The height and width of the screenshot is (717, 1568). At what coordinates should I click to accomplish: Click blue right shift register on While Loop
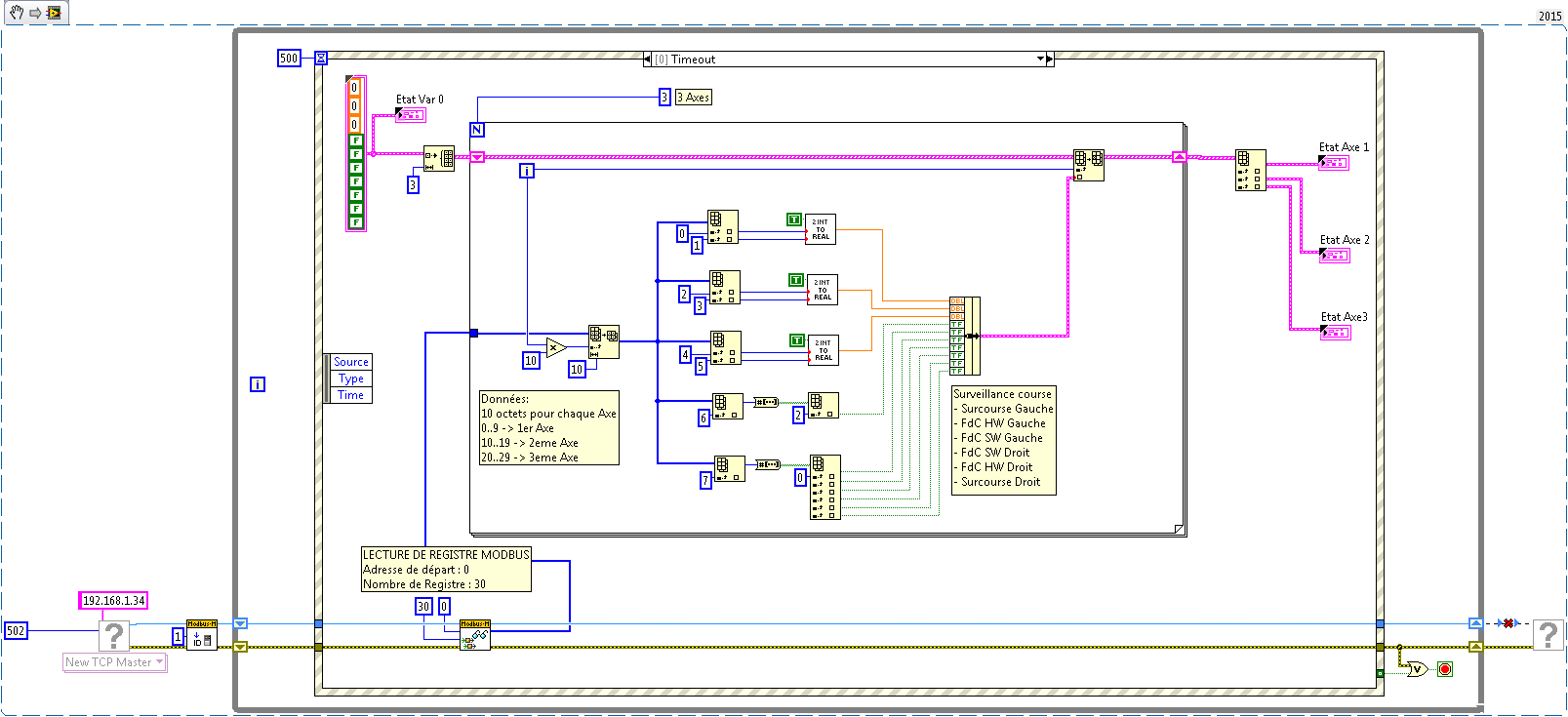coord(1476,623)
